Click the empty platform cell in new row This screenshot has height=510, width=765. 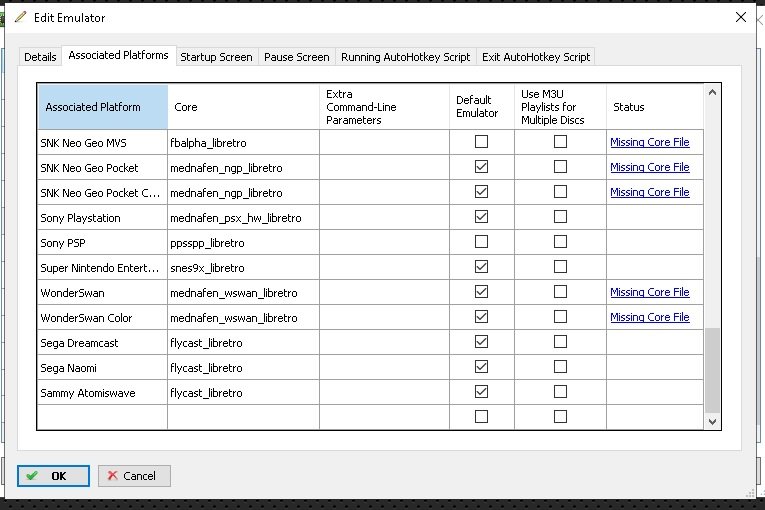(102, 417)
